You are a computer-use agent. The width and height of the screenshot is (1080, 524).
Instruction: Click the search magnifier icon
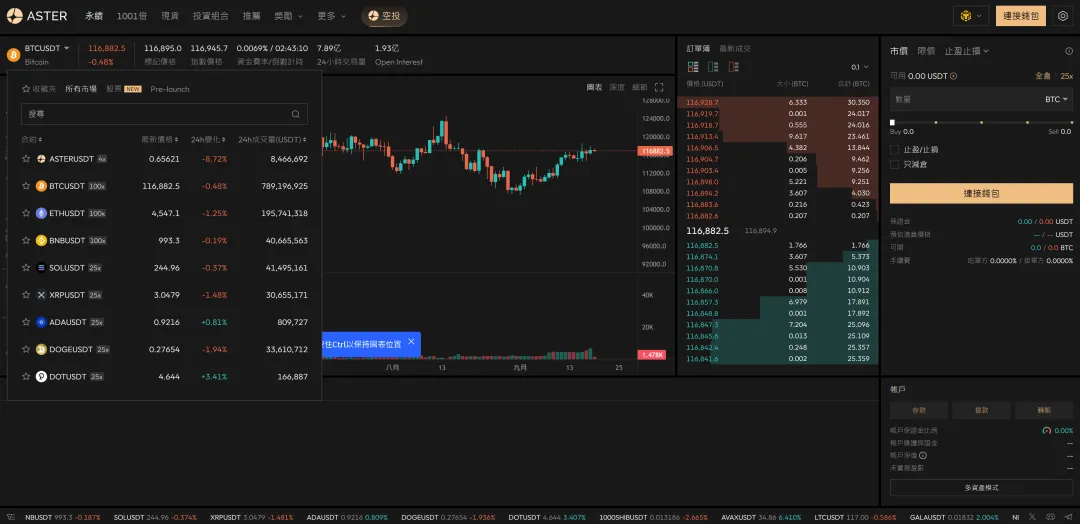(x=295, y=114)
